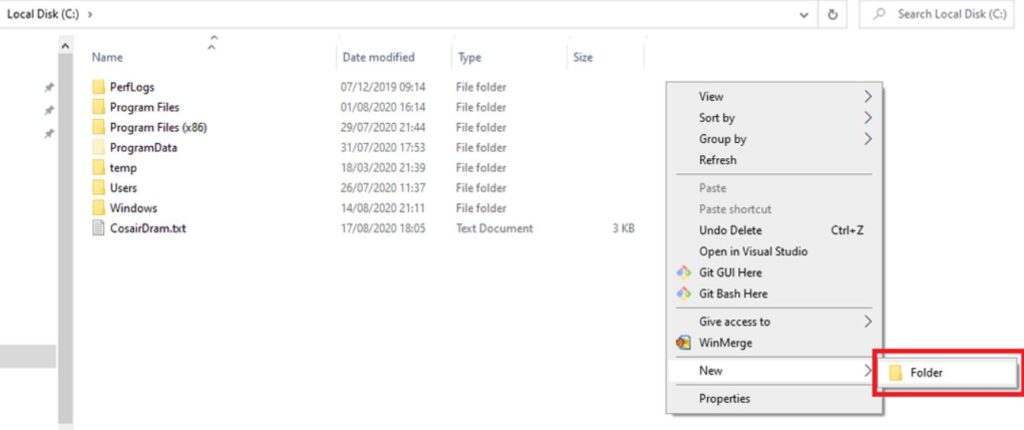Open the Group by menu entry
This screenshot has width=1024, height=430.
pyautogui.click(x=775, y=139)
